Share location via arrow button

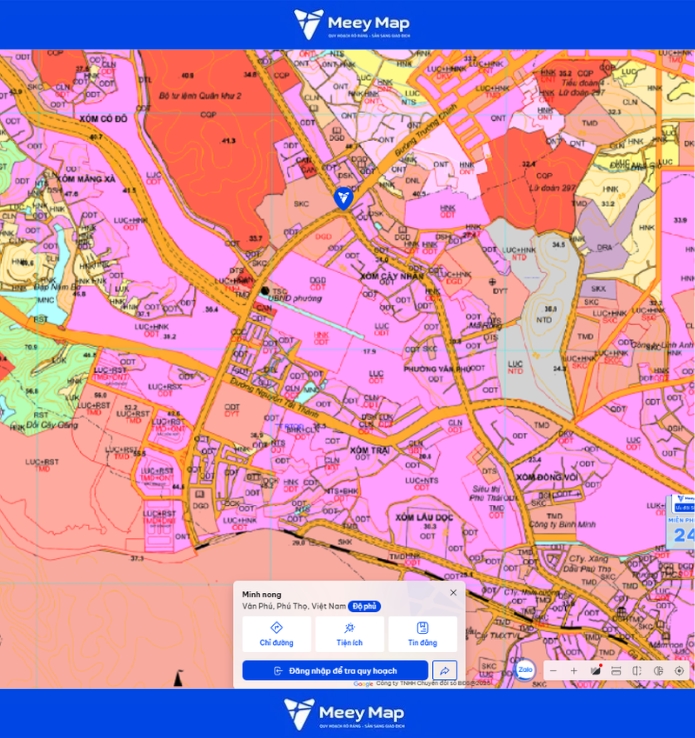[445, 670]
